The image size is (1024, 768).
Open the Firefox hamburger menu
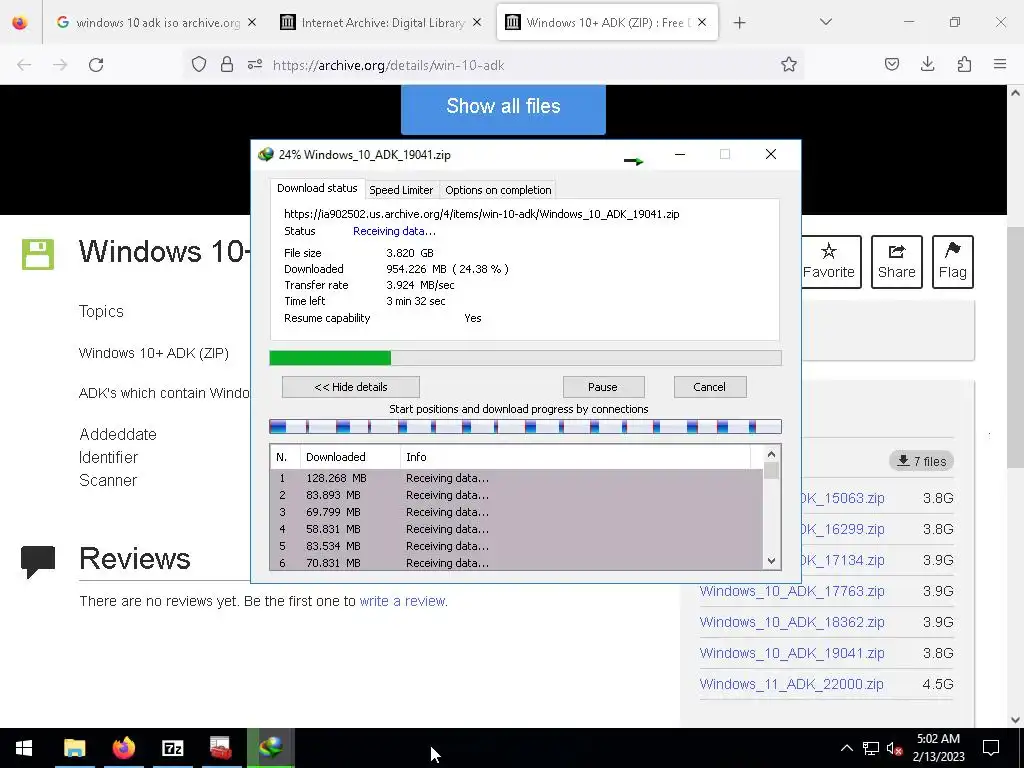pos(1000,65)
